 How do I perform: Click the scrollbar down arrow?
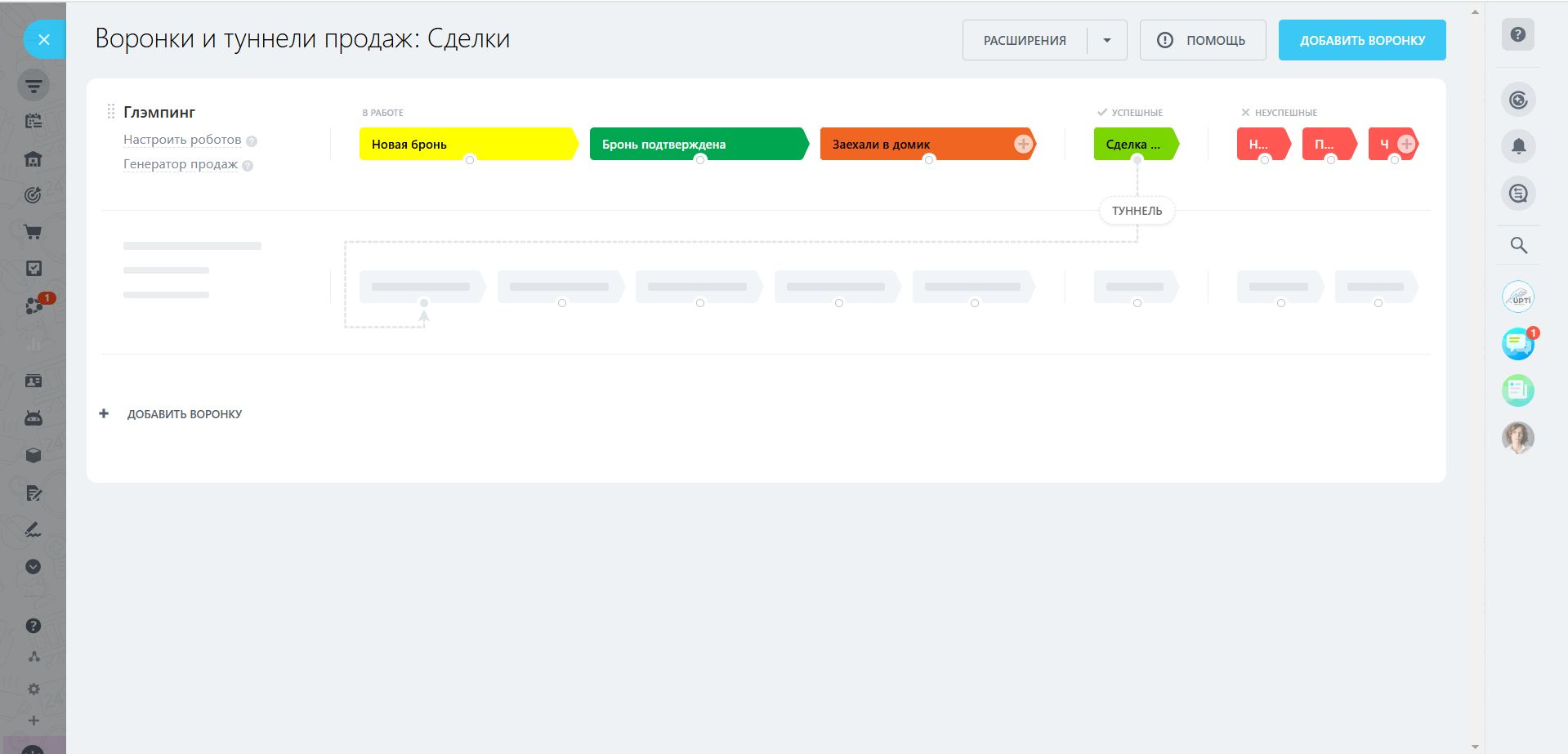pos(1475,747)
